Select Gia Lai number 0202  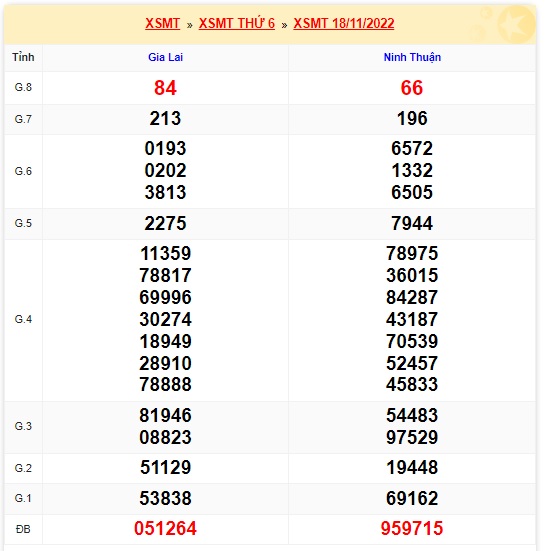(165, 170)
